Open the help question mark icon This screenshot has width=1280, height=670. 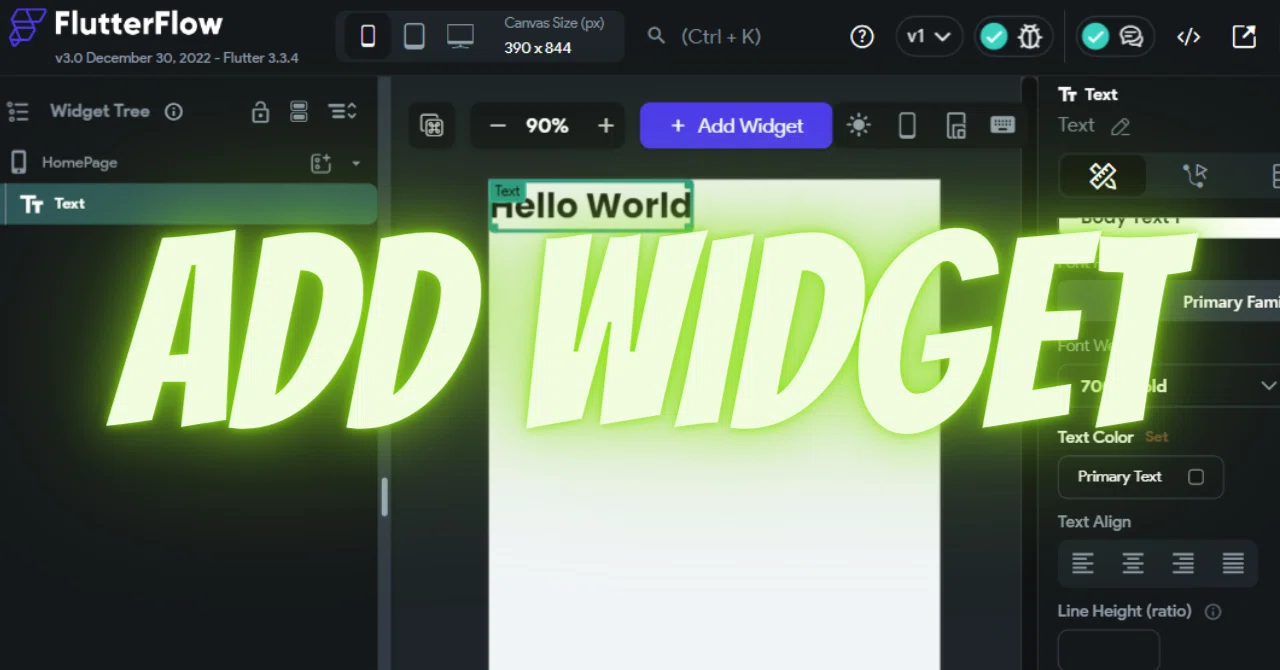[862, 36]
